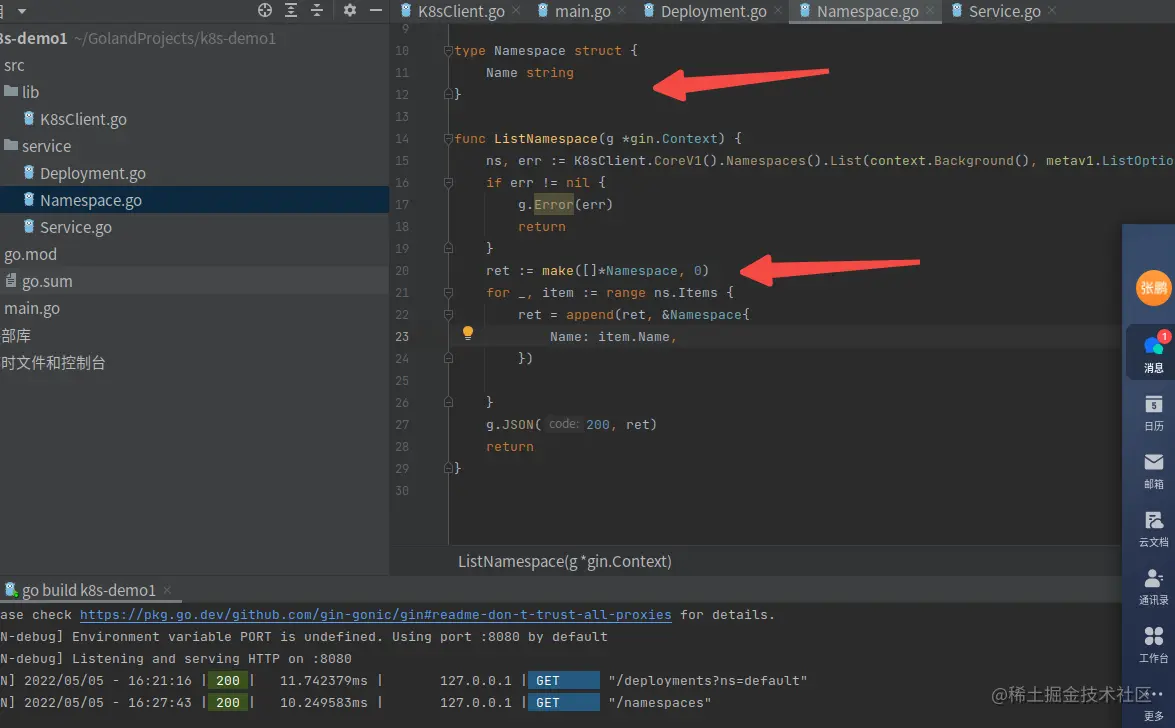Open the pkg.go.dev gin proxies link
Image resolution: width=1175 pixels, height=728 pixels.
[375, 615]
